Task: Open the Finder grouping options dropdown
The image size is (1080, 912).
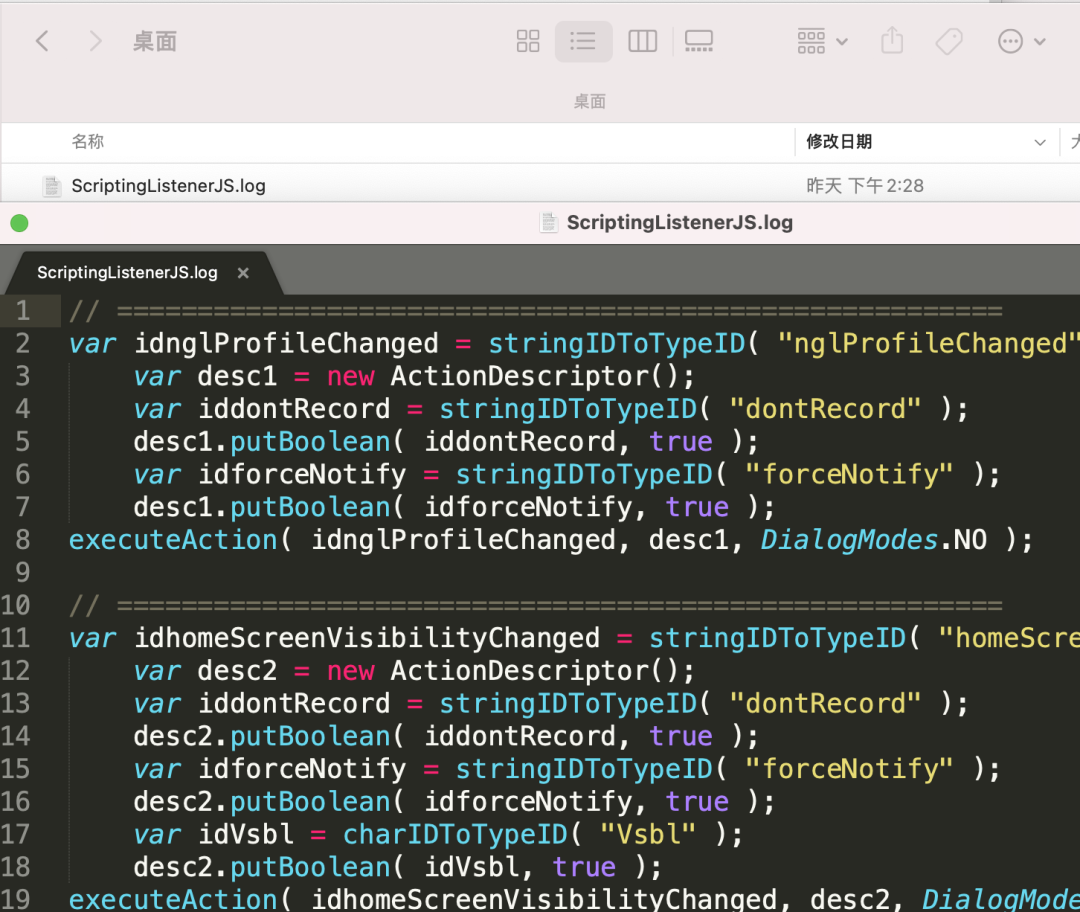Action: (x=822, y=41)
